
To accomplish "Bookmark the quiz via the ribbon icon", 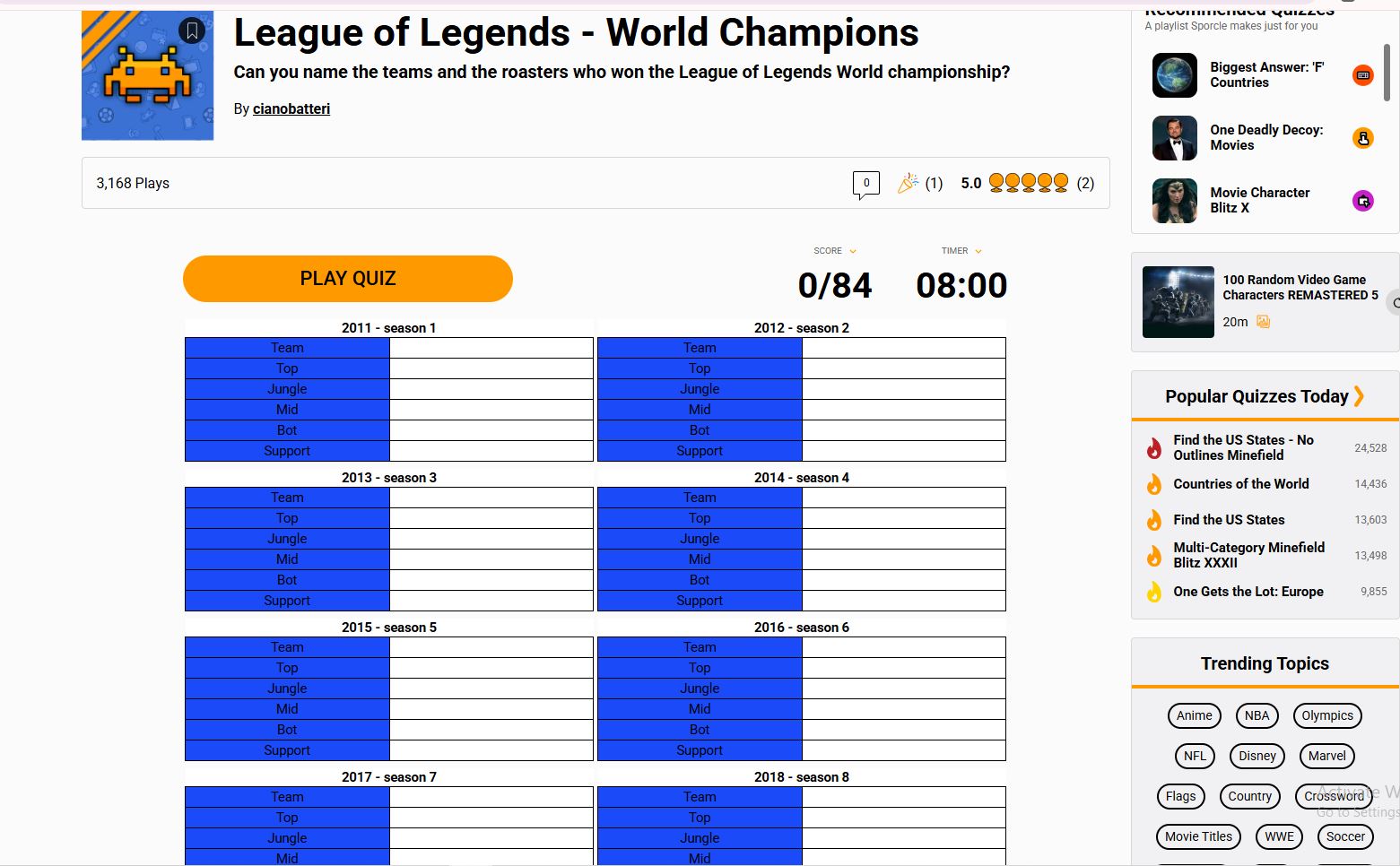I will pos(191,30).
